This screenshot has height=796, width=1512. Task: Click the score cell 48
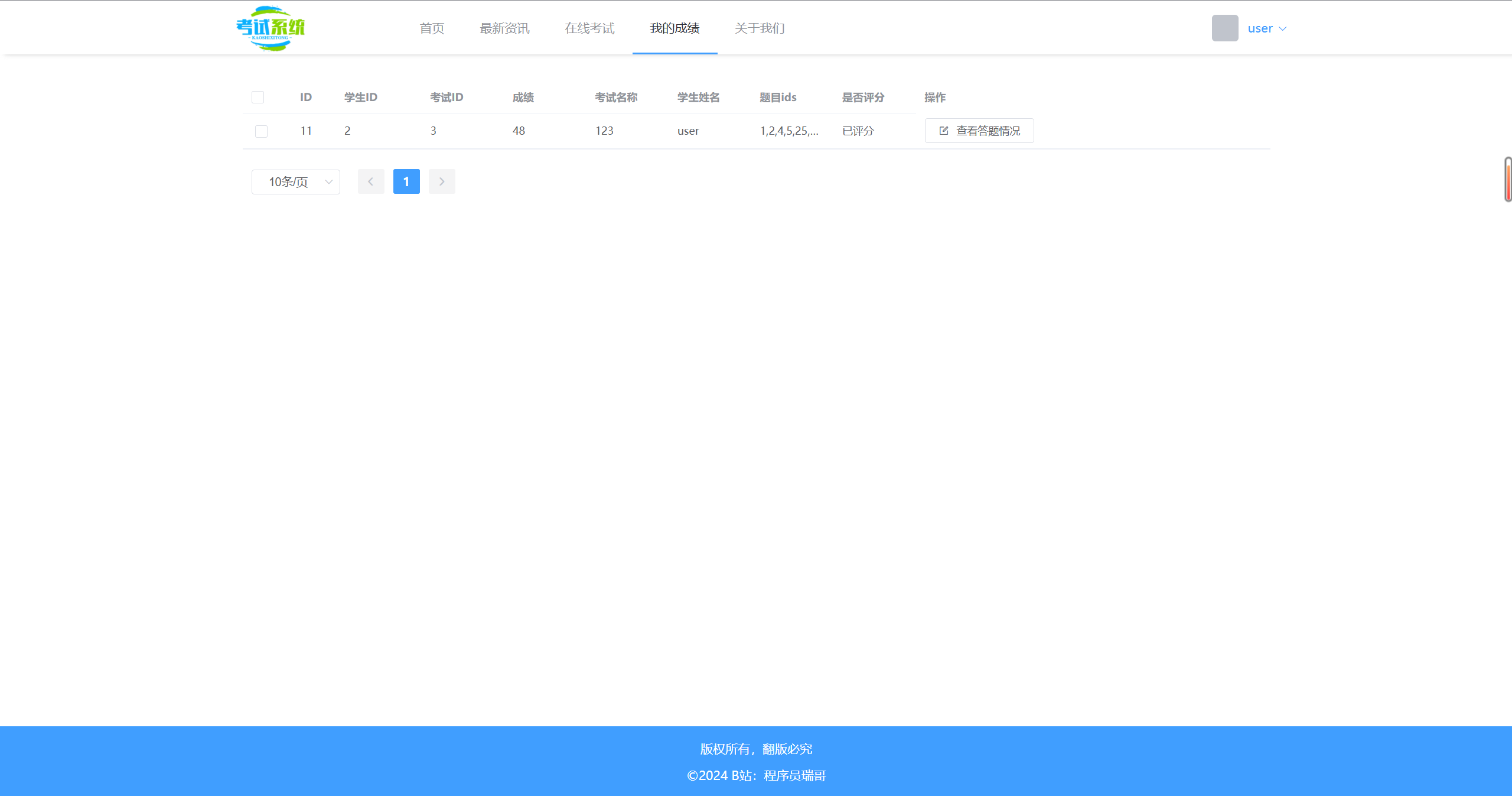coord(519,131)
